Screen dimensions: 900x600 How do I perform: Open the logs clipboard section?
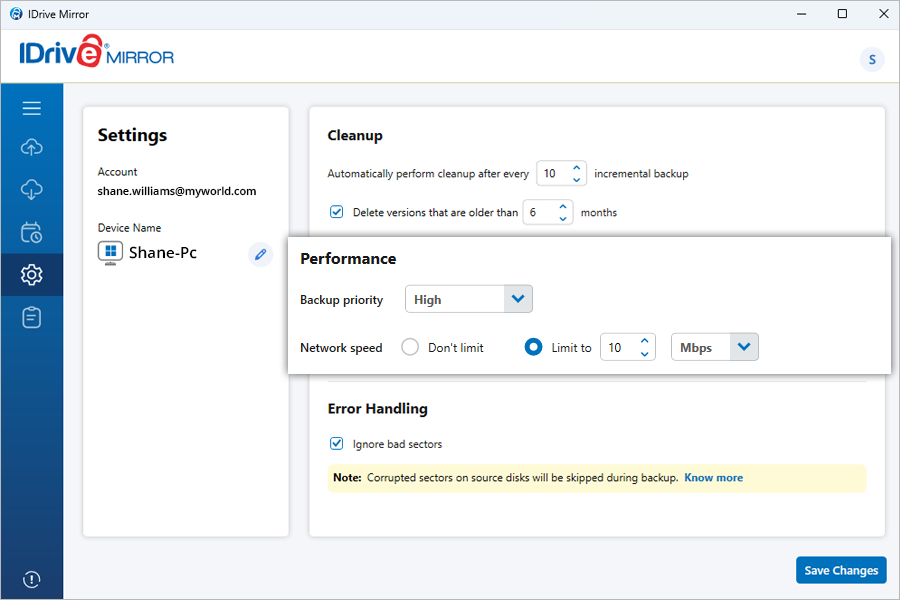point(31,318)
